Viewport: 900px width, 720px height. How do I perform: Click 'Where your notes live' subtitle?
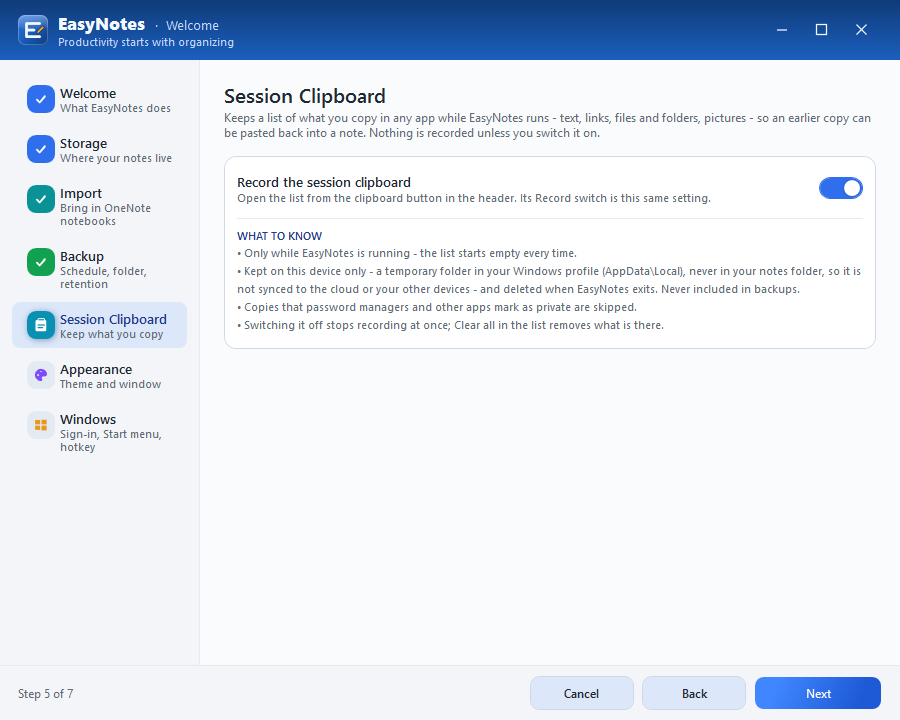[116, 158]
